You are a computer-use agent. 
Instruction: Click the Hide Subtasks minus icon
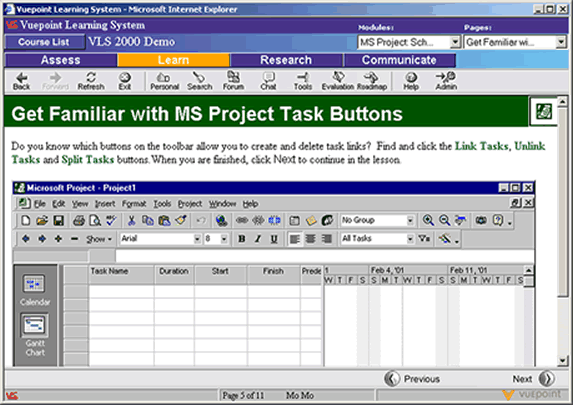pyautogui.click(x=74, y=239)
